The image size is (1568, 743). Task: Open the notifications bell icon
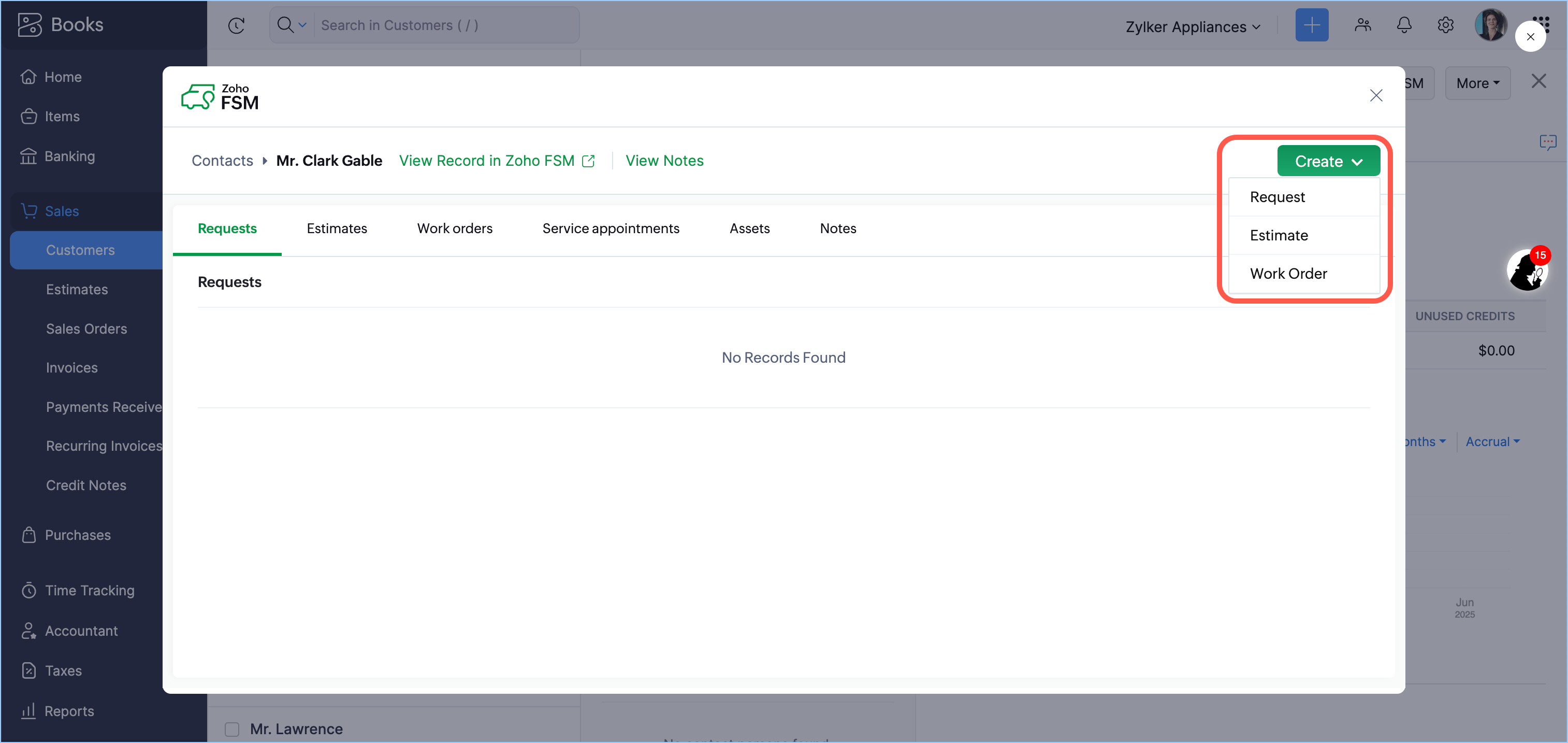[x=1404, y=25]
